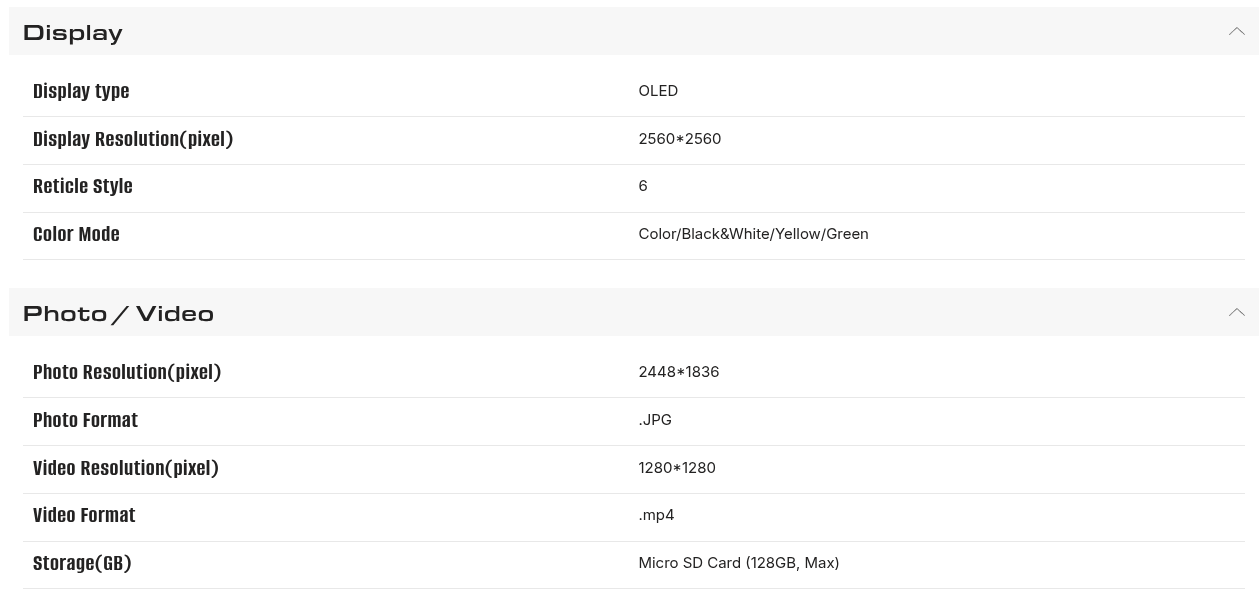Select the Display Resolution(pixel) label
This screenshot has height=602, width=1259.
coord(133,139)
